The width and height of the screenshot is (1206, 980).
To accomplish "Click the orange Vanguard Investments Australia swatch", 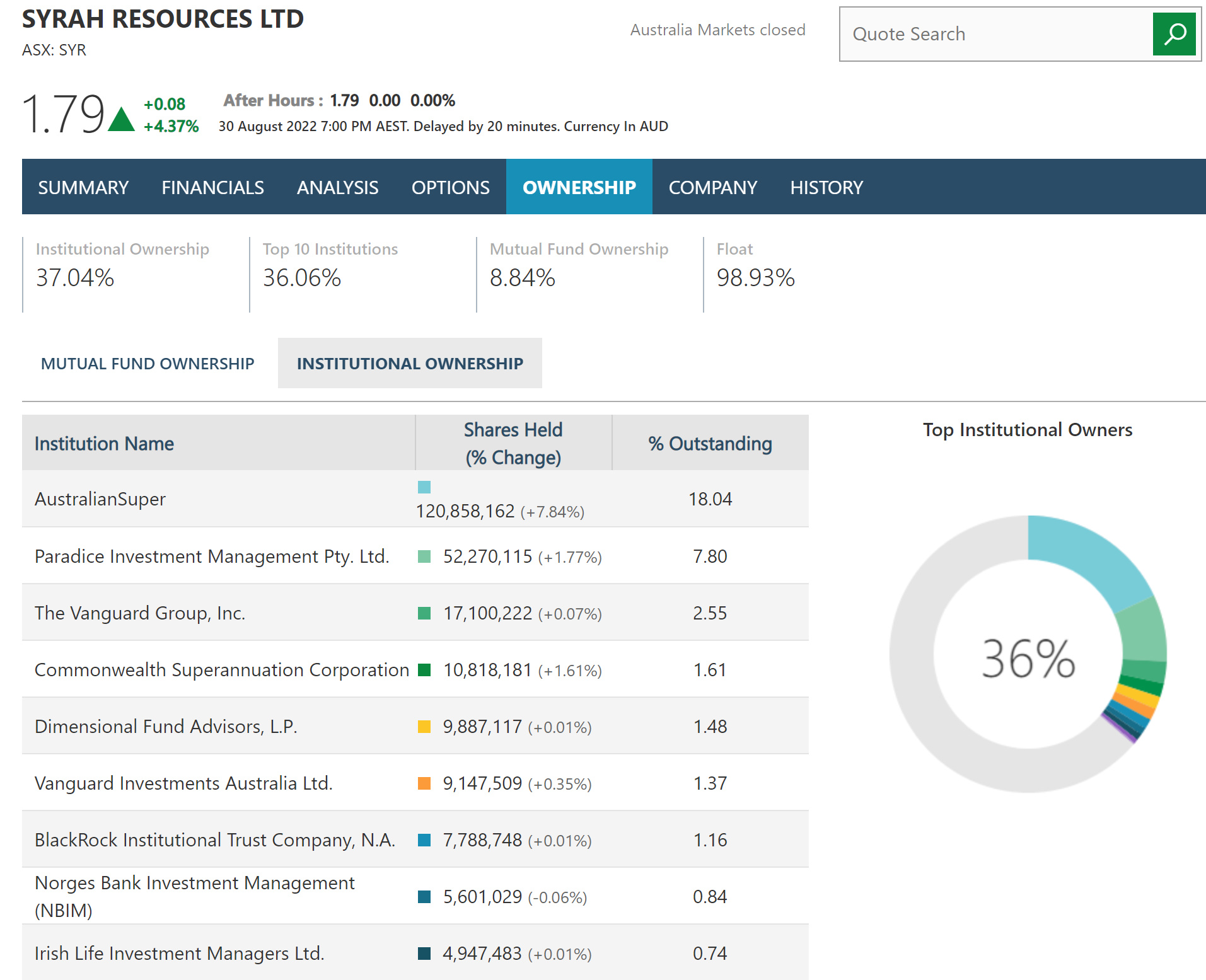I will tap(424, 783).
